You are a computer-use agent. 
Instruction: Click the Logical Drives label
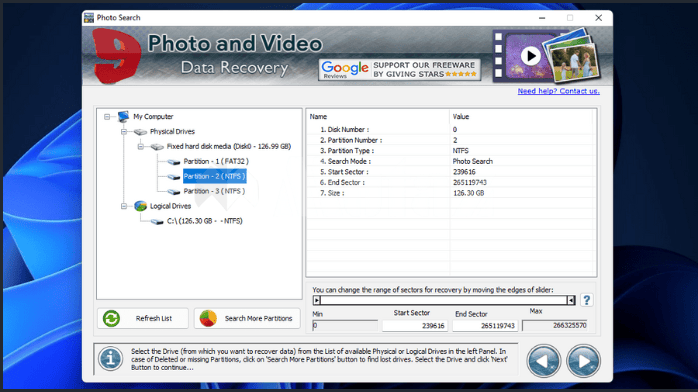coord(170,206)
